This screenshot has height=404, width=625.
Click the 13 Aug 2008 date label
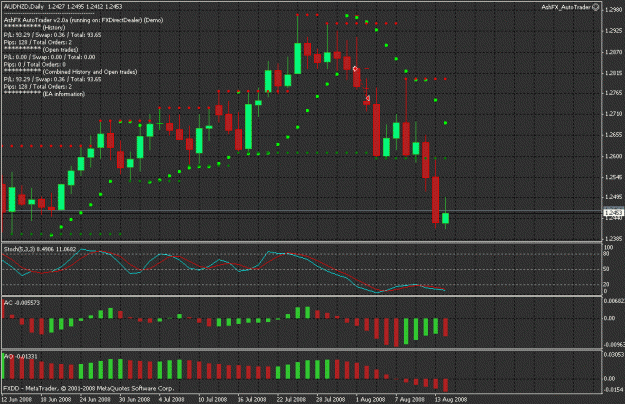click(451, 400)
